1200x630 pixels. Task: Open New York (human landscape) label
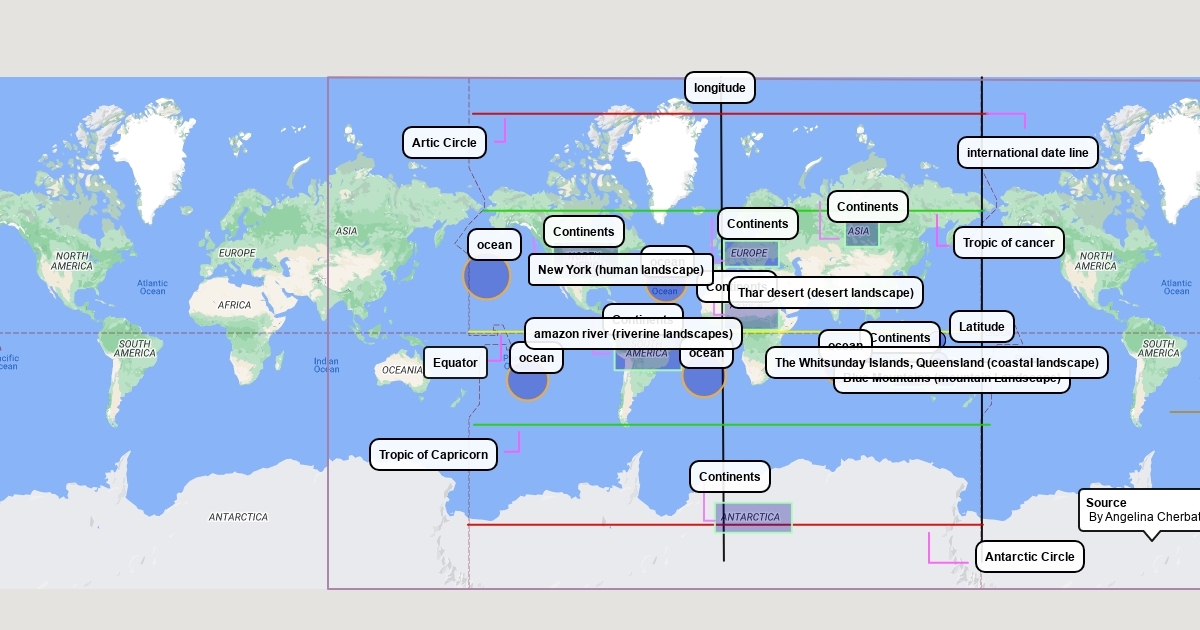click(x=620, y=270)
